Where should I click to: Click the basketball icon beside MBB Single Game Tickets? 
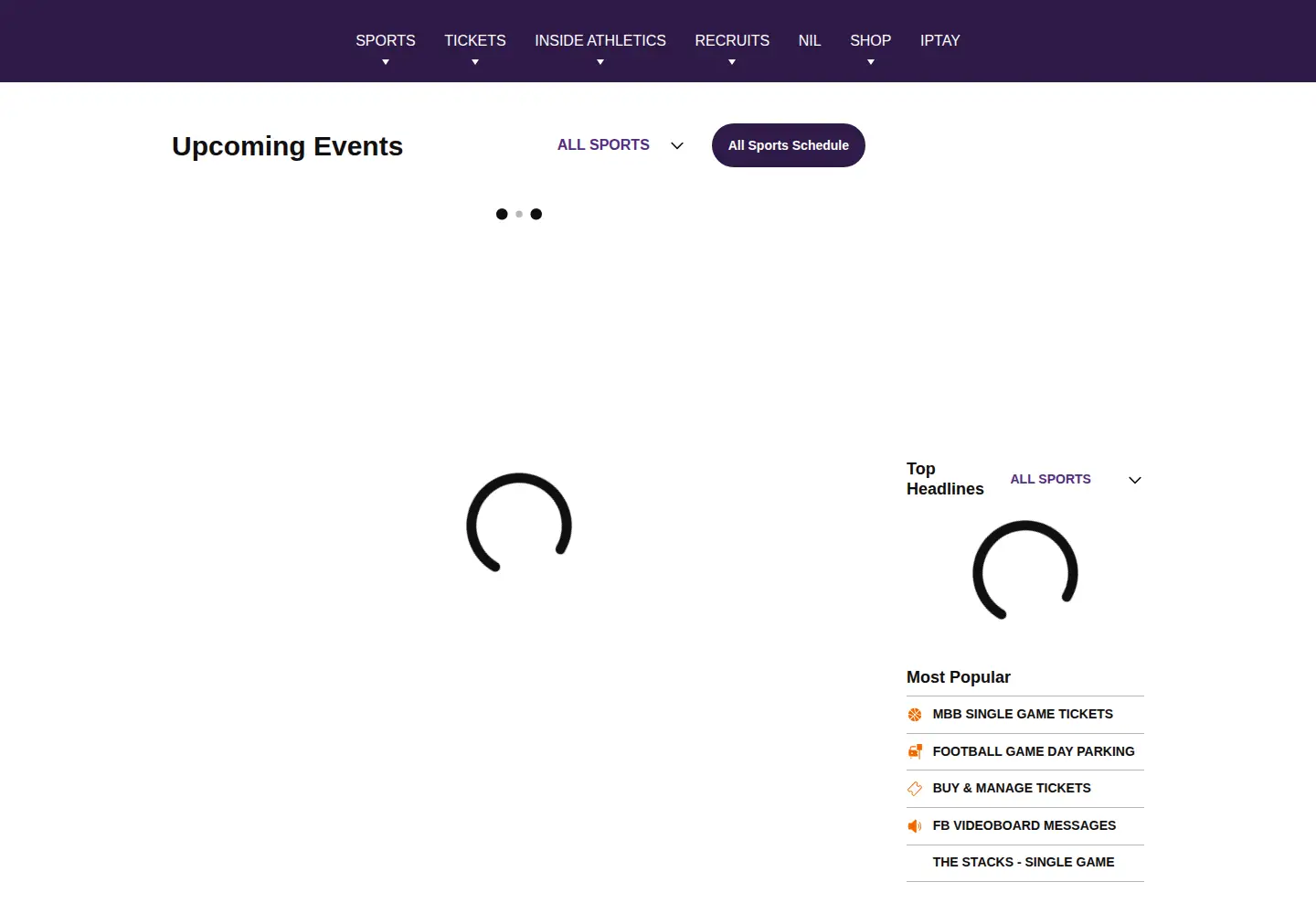point(915,715)
